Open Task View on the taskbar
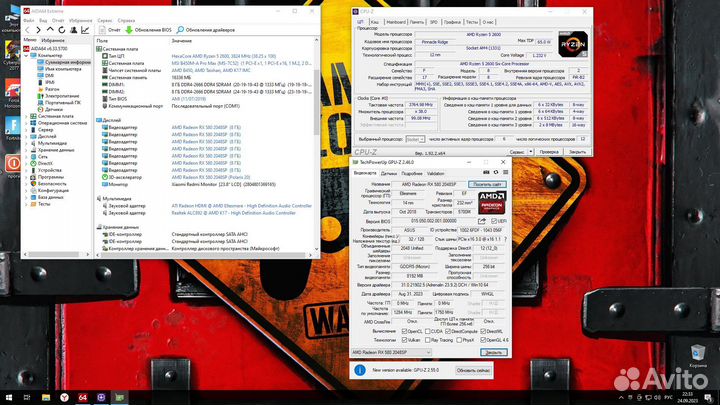 [27, 398]
